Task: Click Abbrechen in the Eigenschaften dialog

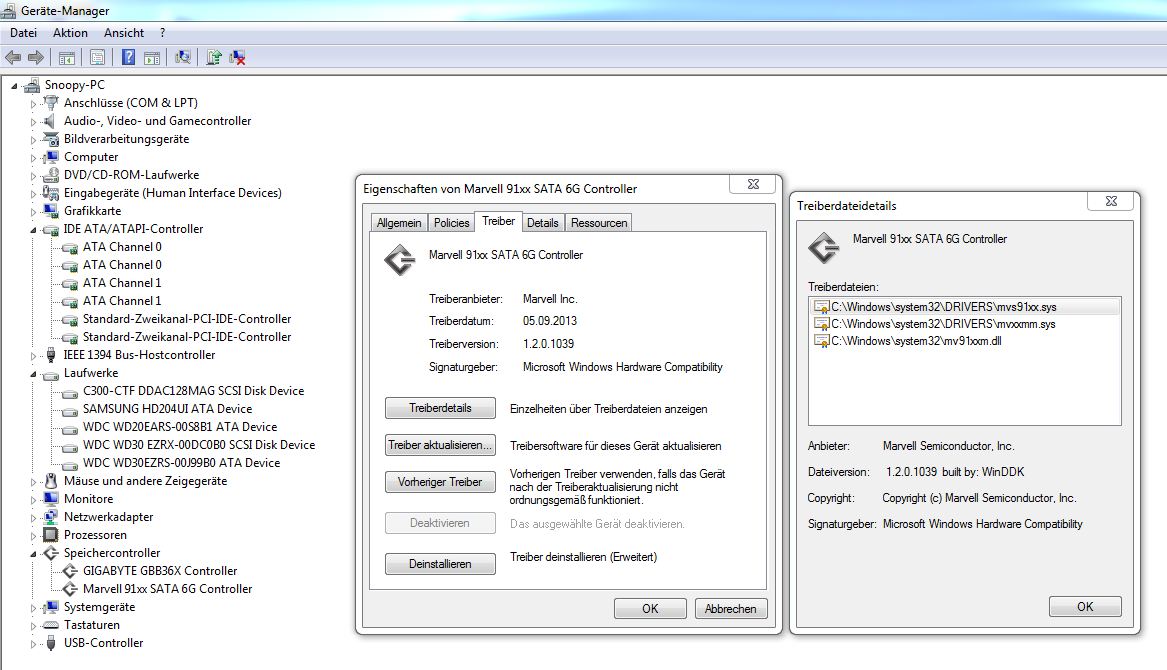Action: click(731, 608)
